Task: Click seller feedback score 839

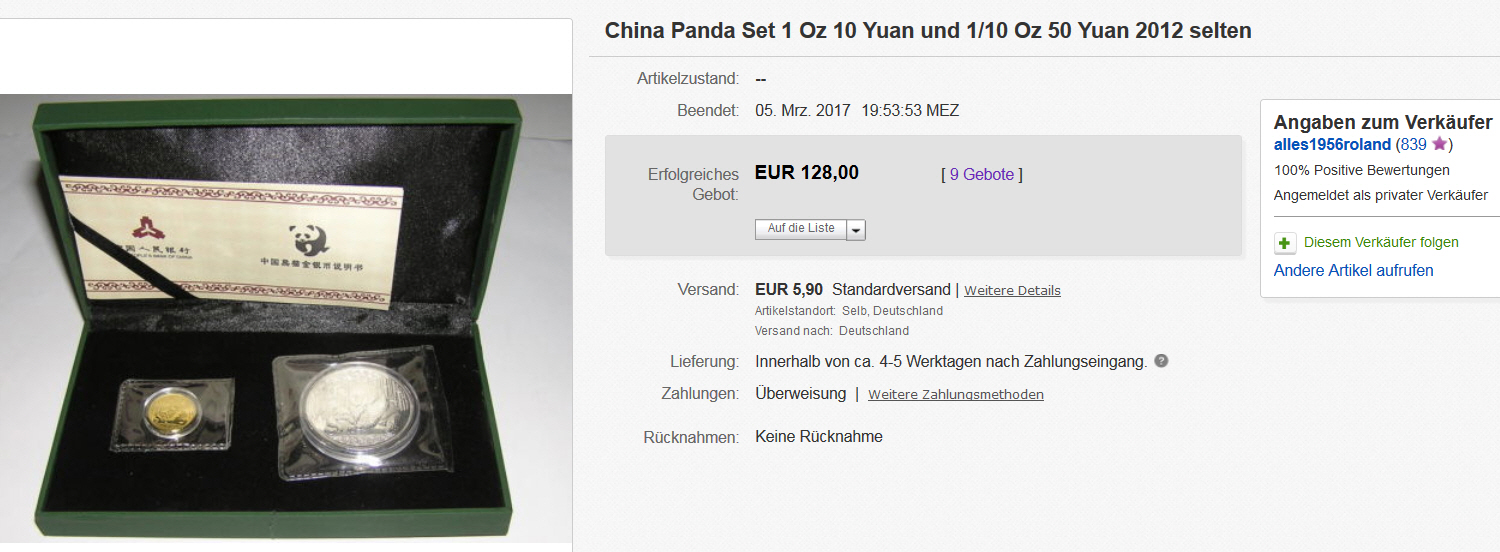Action: [1414, 145]
